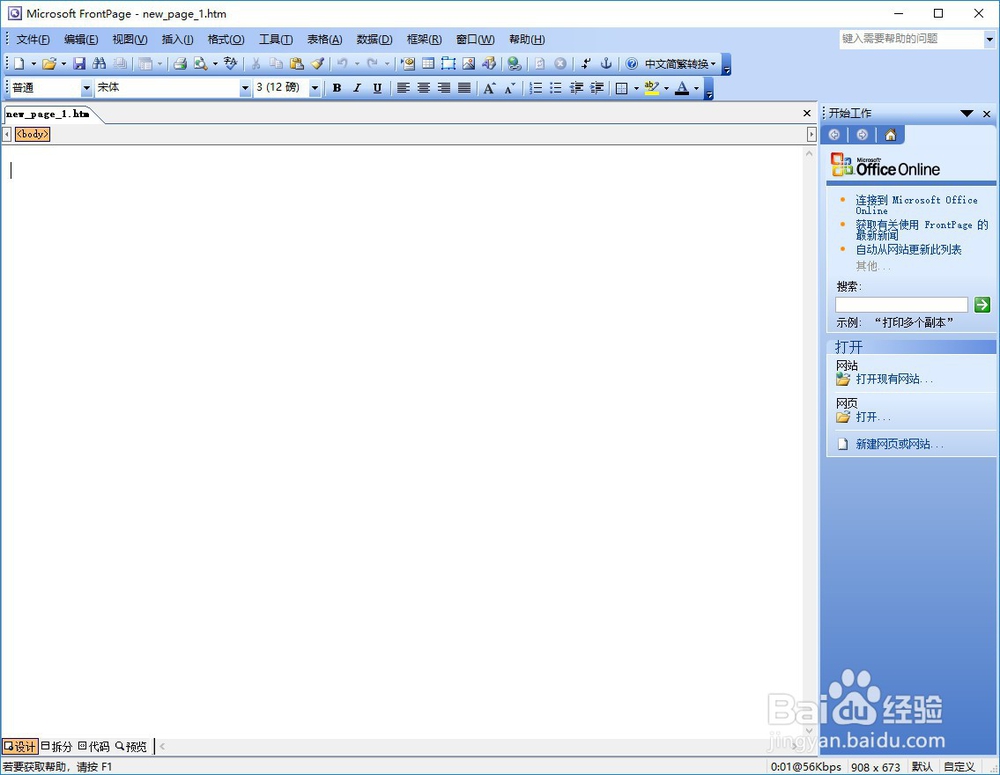Viewport: 1000px width, 775px height.
Task: Apply numbered list formatting
Action: point(536,88)
